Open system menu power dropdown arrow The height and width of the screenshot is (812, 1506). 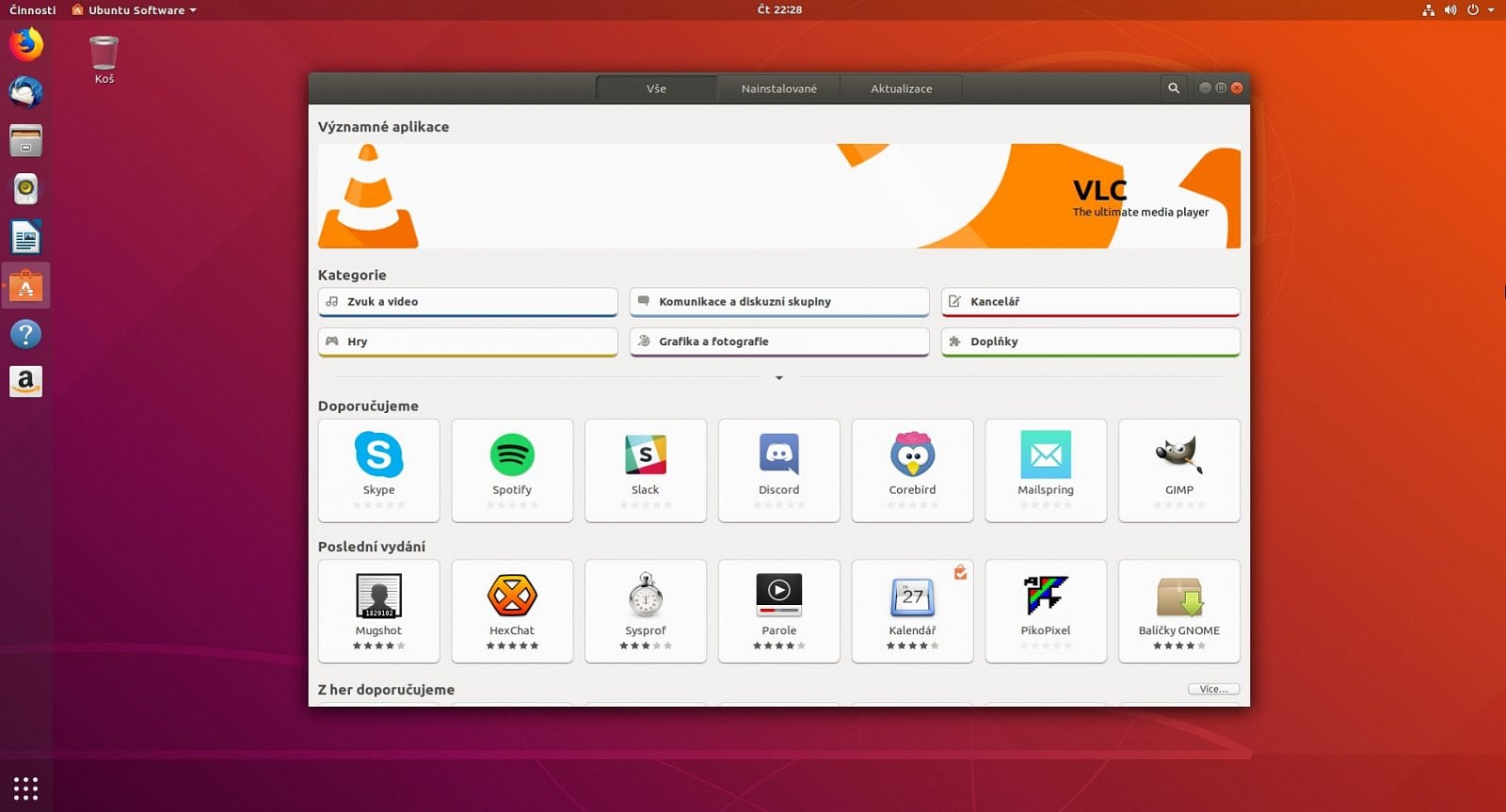tap(1491, 9)
